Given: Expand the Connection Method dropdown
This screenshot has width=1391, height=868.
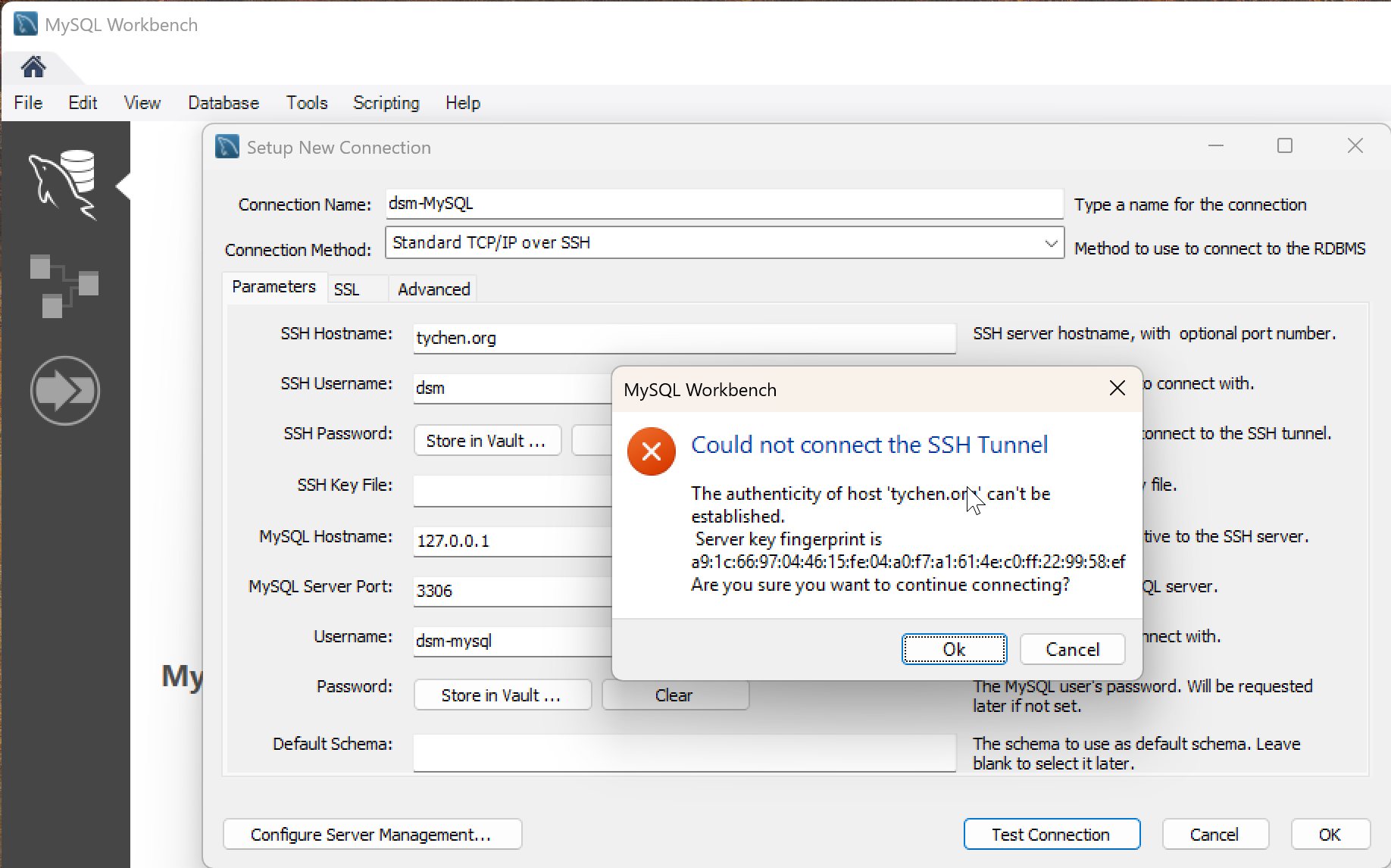Looking at the screenshot, I should pos(1050,244).
